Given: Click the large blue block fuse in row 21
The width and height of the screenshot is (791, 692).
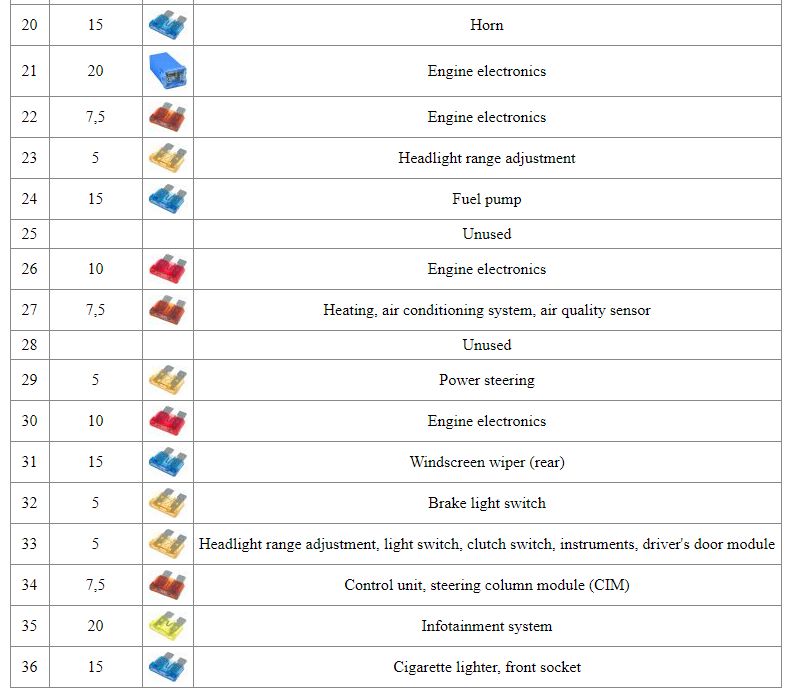Looking at the screenshot, I should (x=168, y=71).
